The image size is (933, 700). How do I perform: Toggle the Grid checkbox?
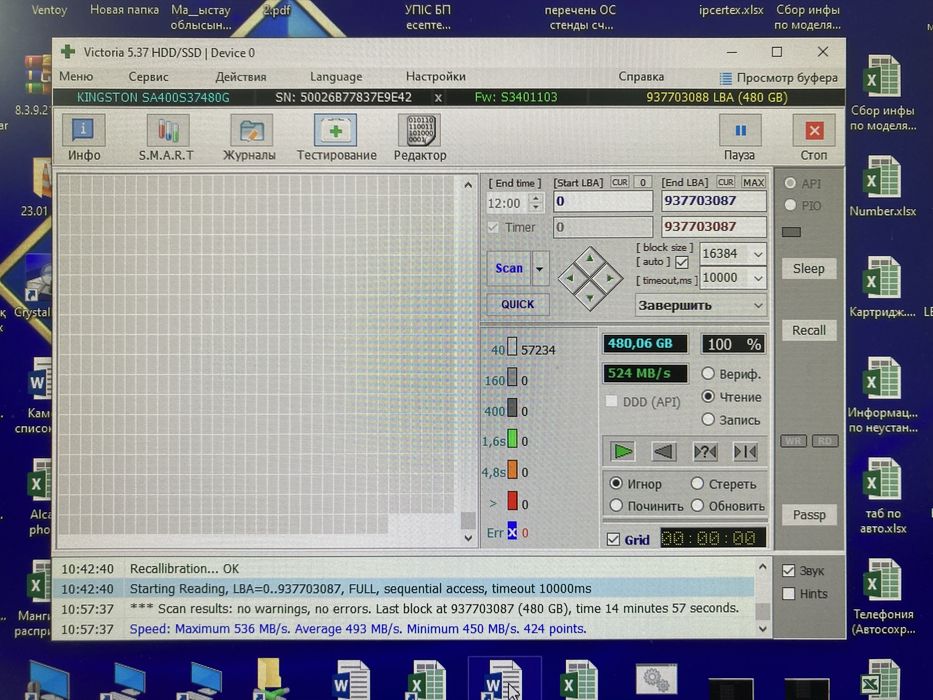pyautogui.click(x=613, y=539)
